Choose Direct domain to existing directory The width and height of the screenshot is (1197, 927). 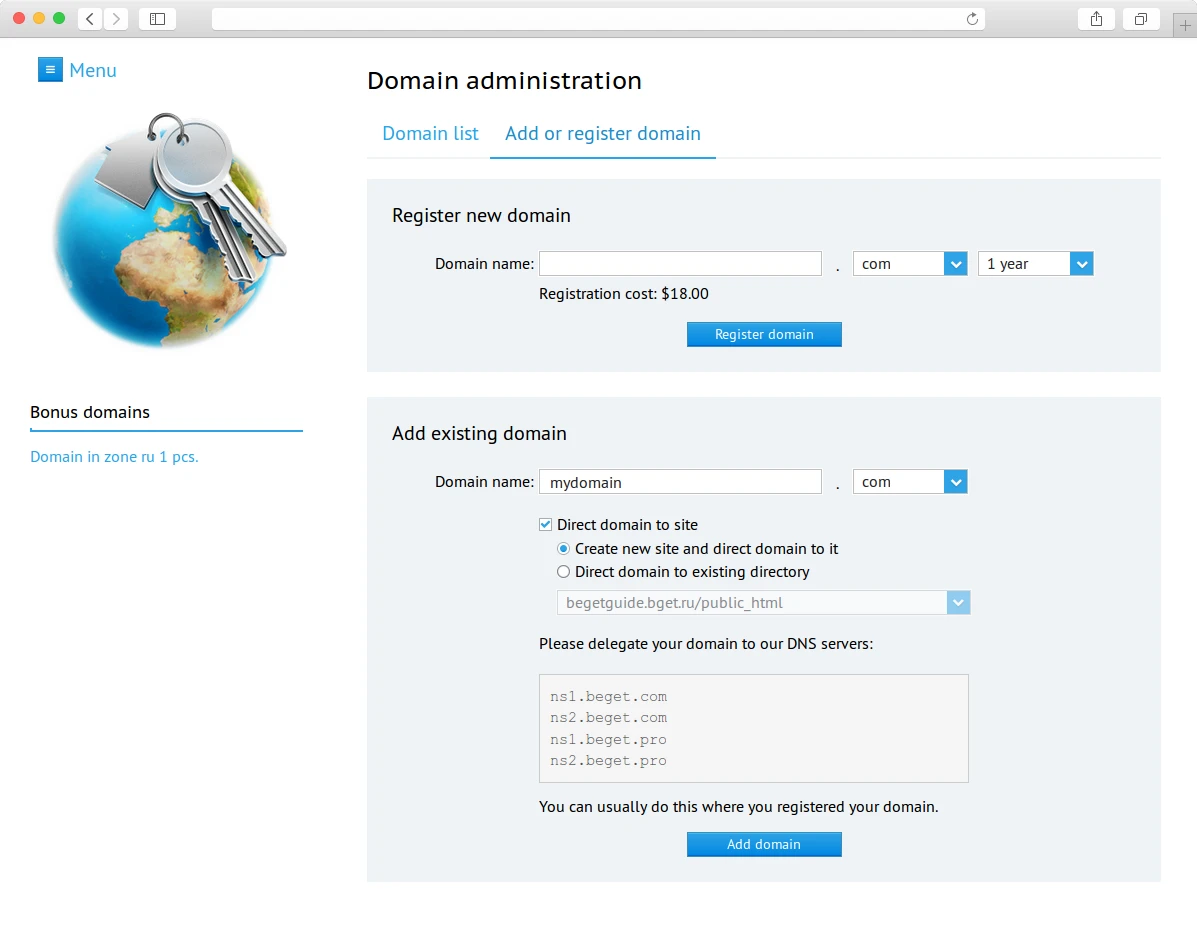pos(563,571)
